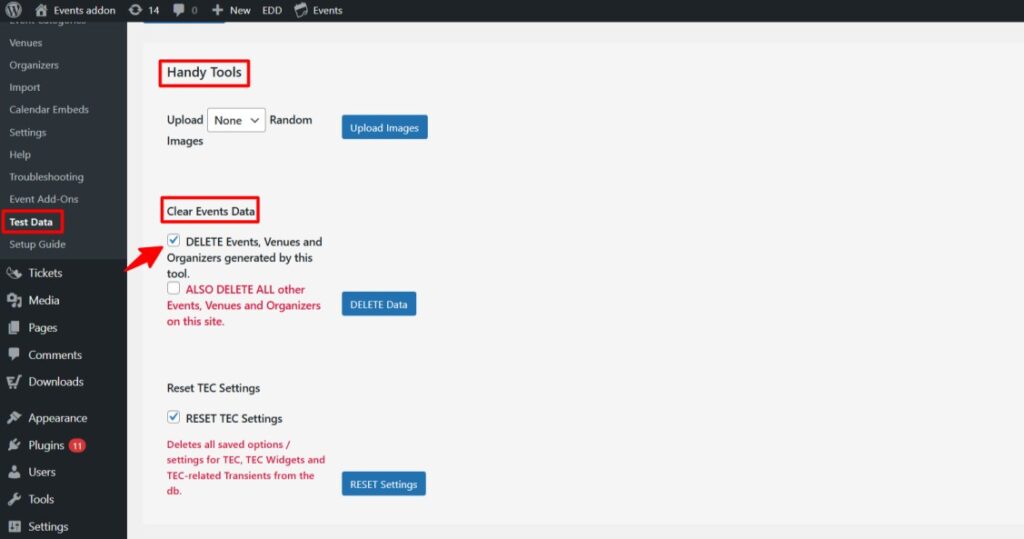Open the Help submenu item
This screenshot has width=1024, height=539.
click(x=20, y=154)
